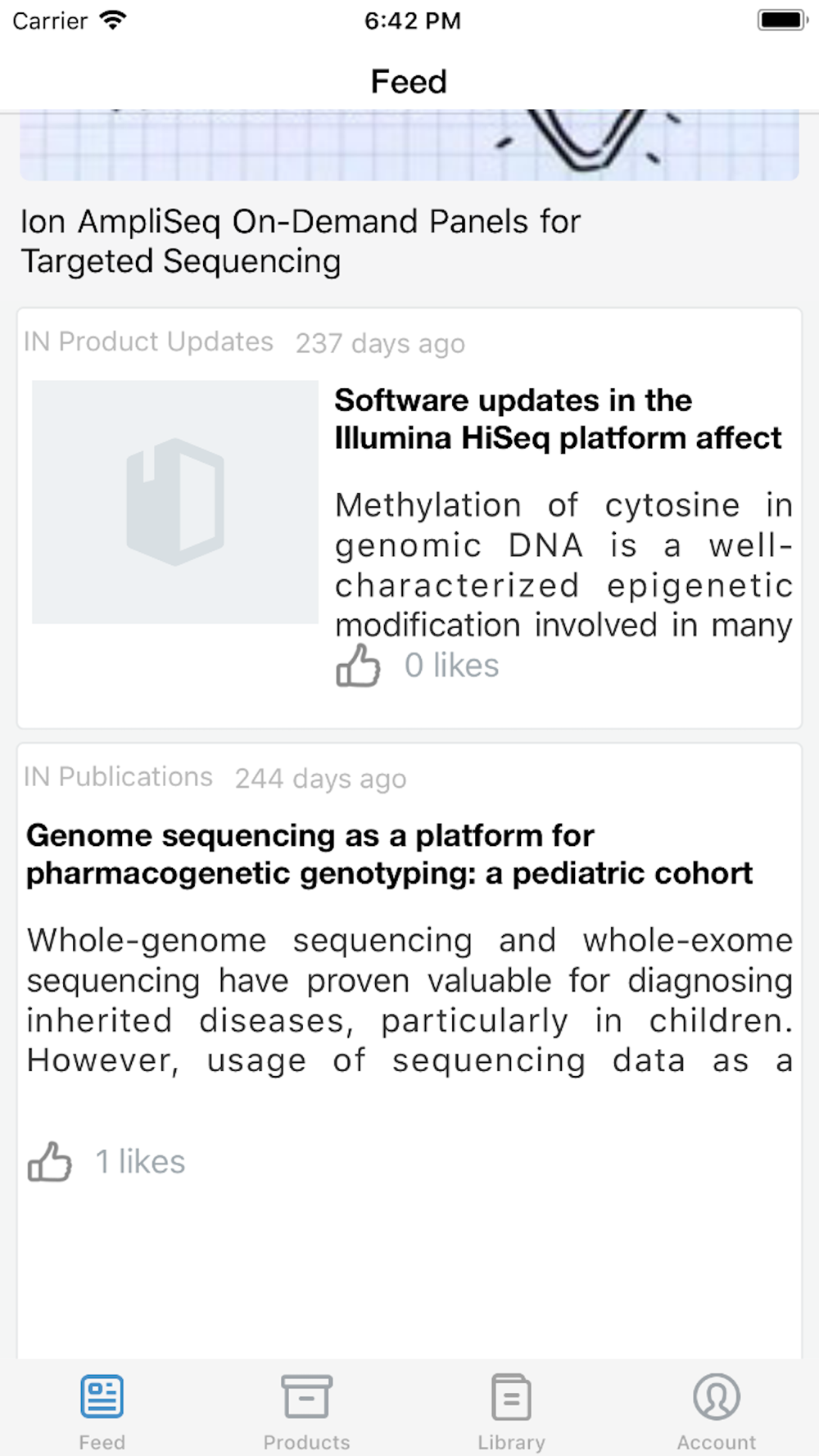Open the Feed tab icon
819x1456 pixels.
coord(102,1396)
